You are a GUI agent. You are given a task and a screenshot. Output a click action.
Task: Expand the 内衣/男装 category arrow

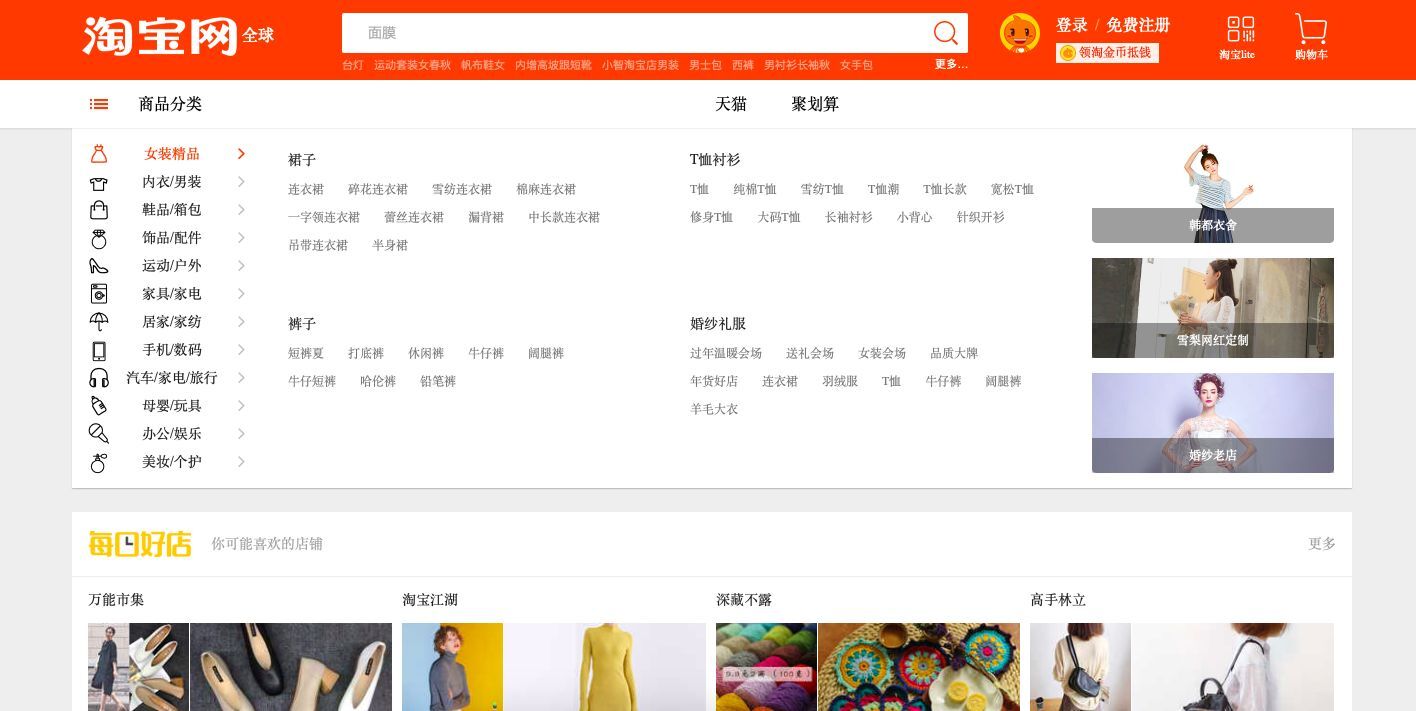pos(241,181)
